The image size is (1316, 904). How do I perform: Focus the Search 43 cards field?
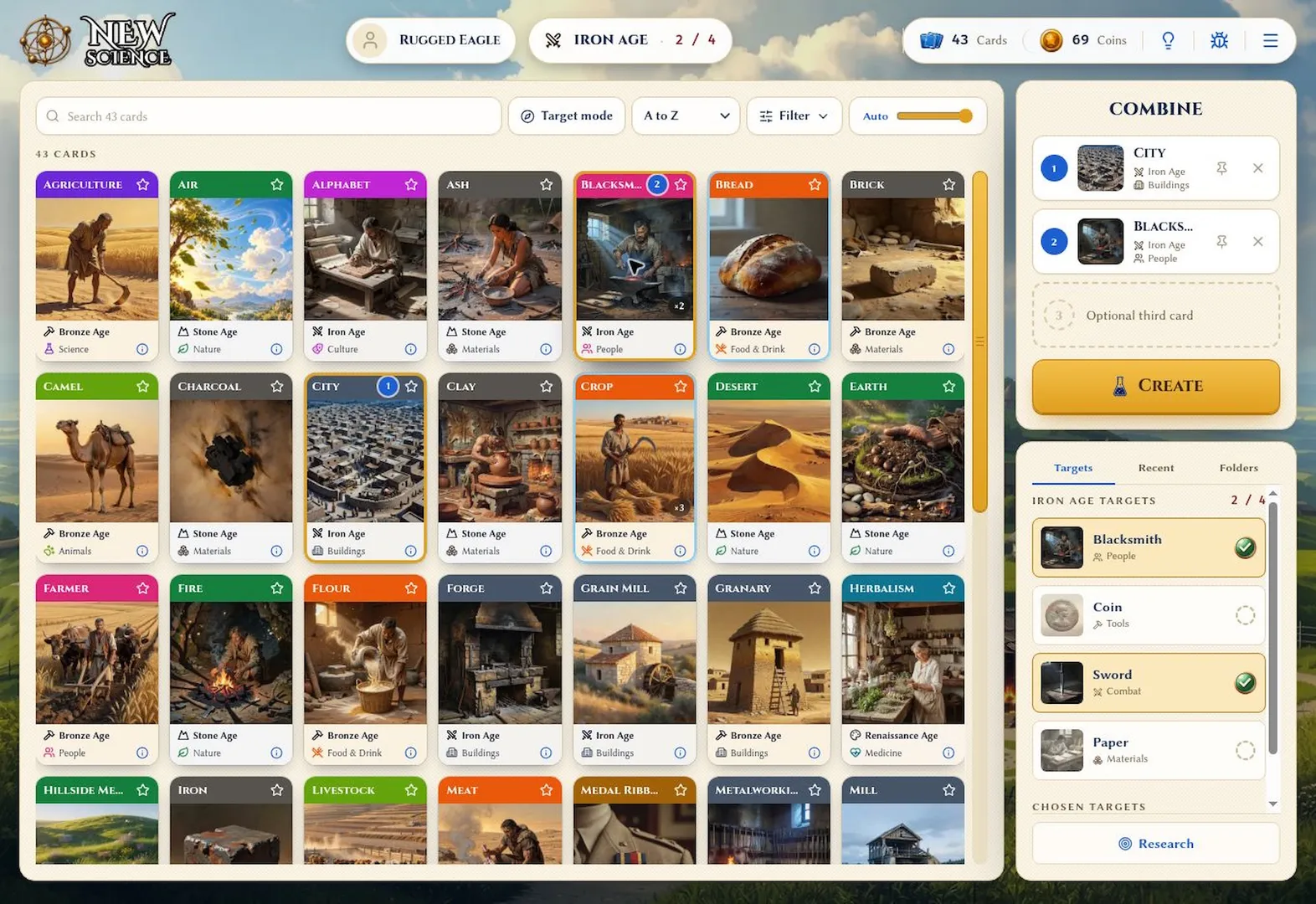269,116
